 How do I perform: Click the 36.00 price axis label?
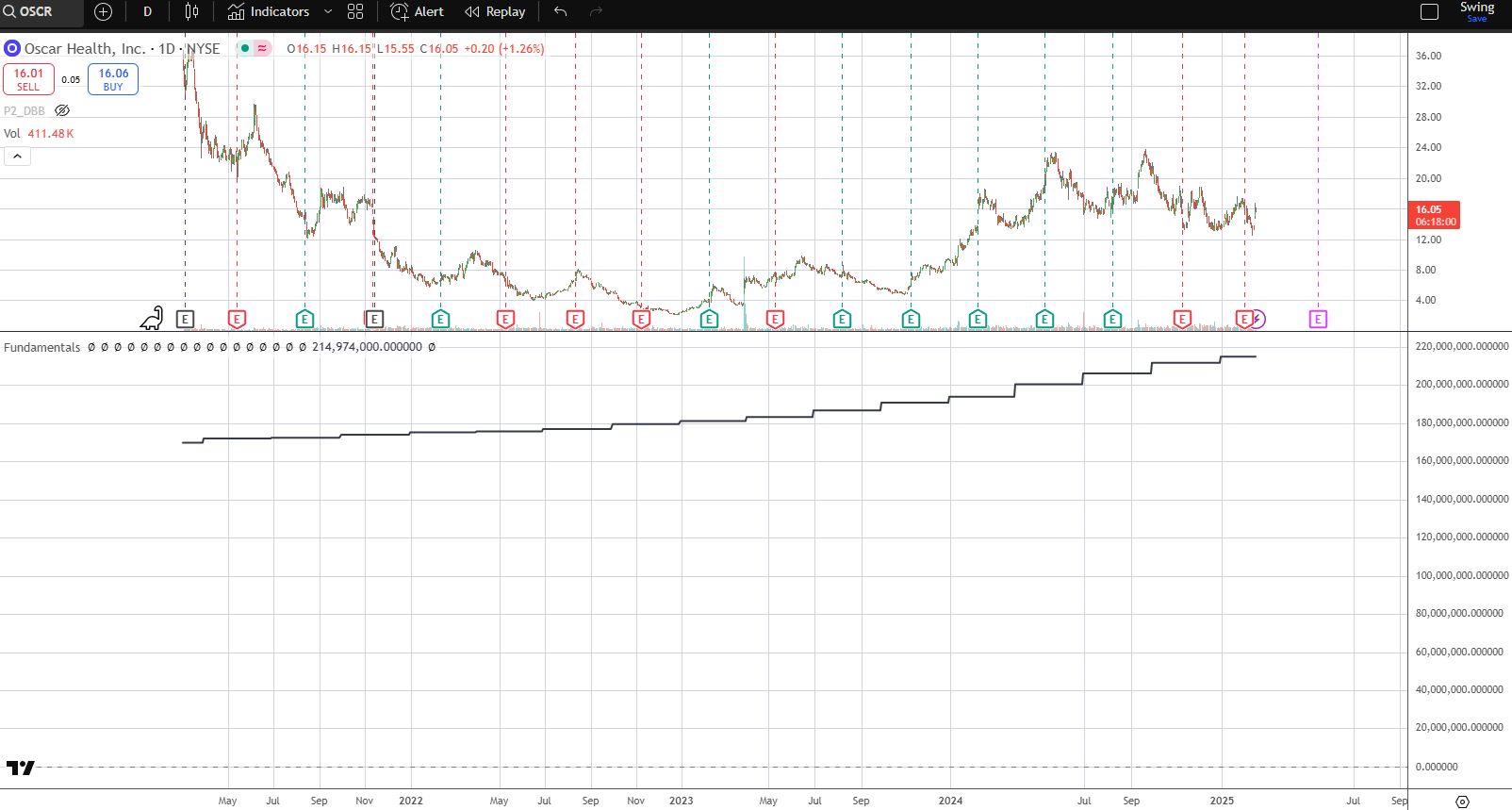[1428, 56]
